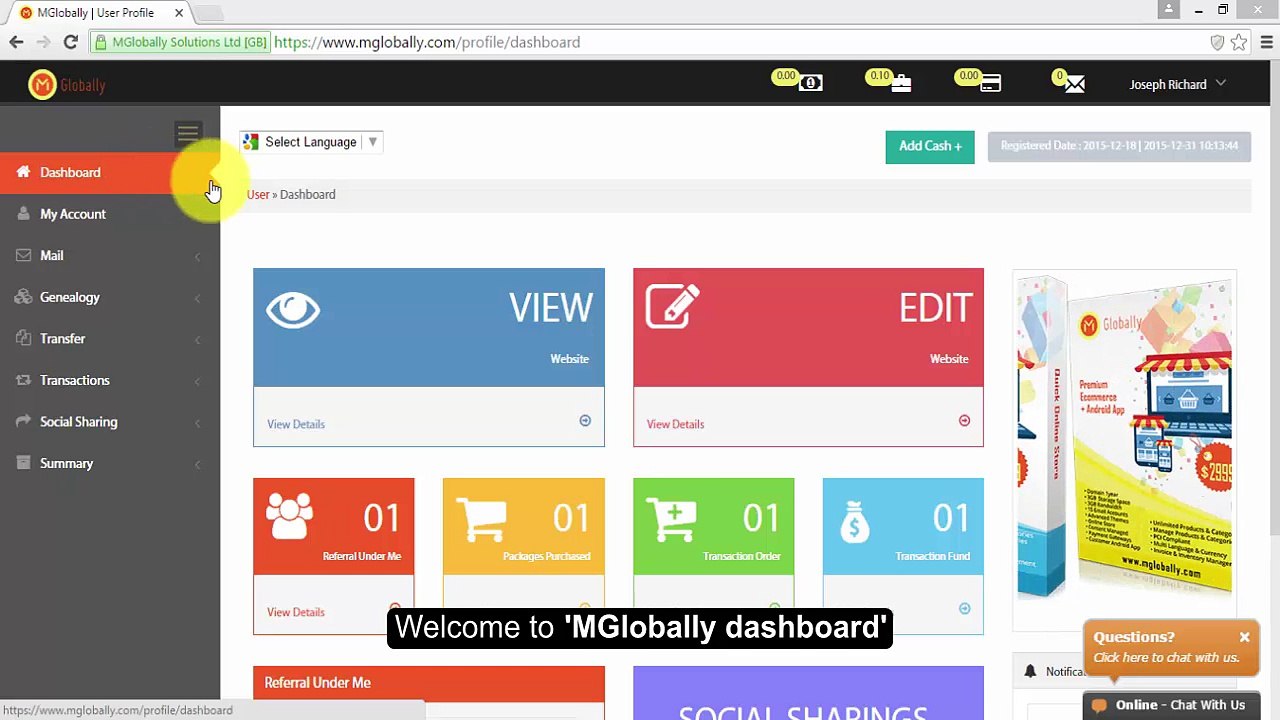Expand the Summary sidebar submenu arrow
The image size is (1280, 720).
pos(197,464)
